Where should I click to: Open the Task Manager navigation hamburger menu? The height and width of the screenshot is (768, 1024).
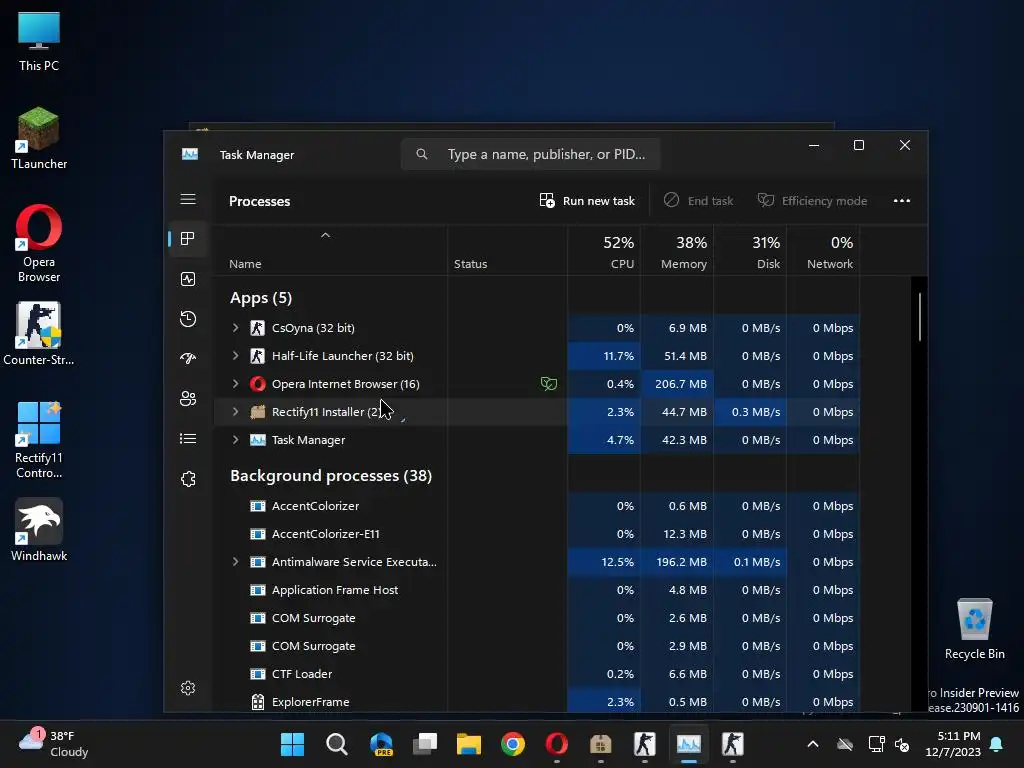(188, 199)
